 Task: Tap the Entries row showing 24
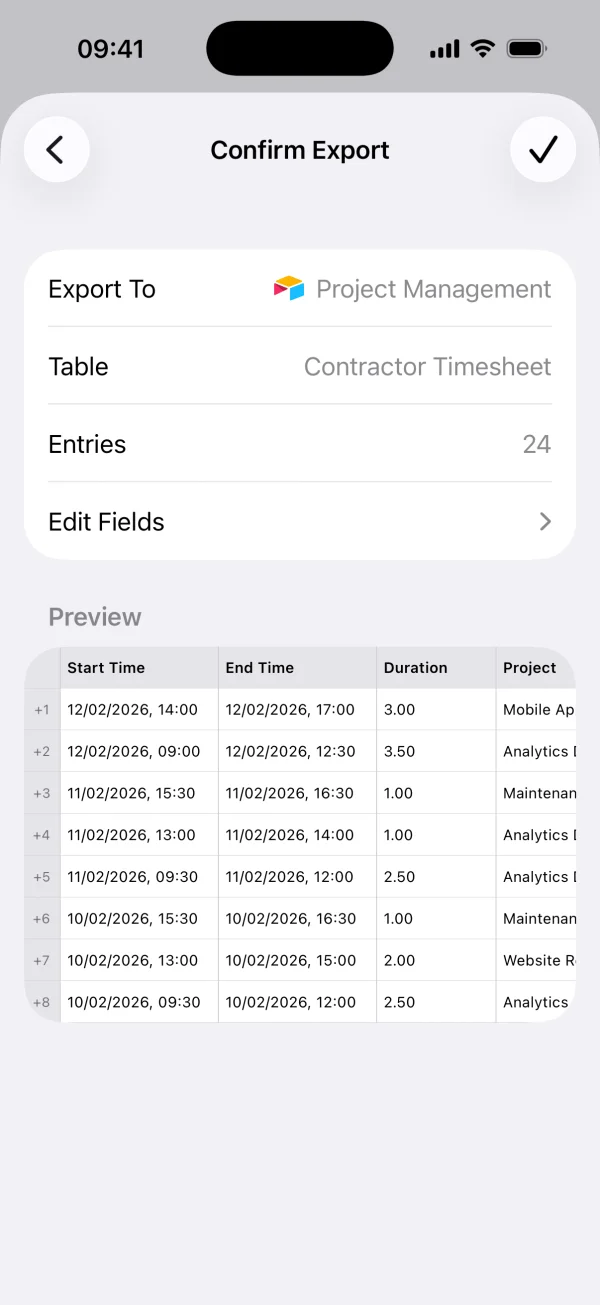tap(300, 444)
